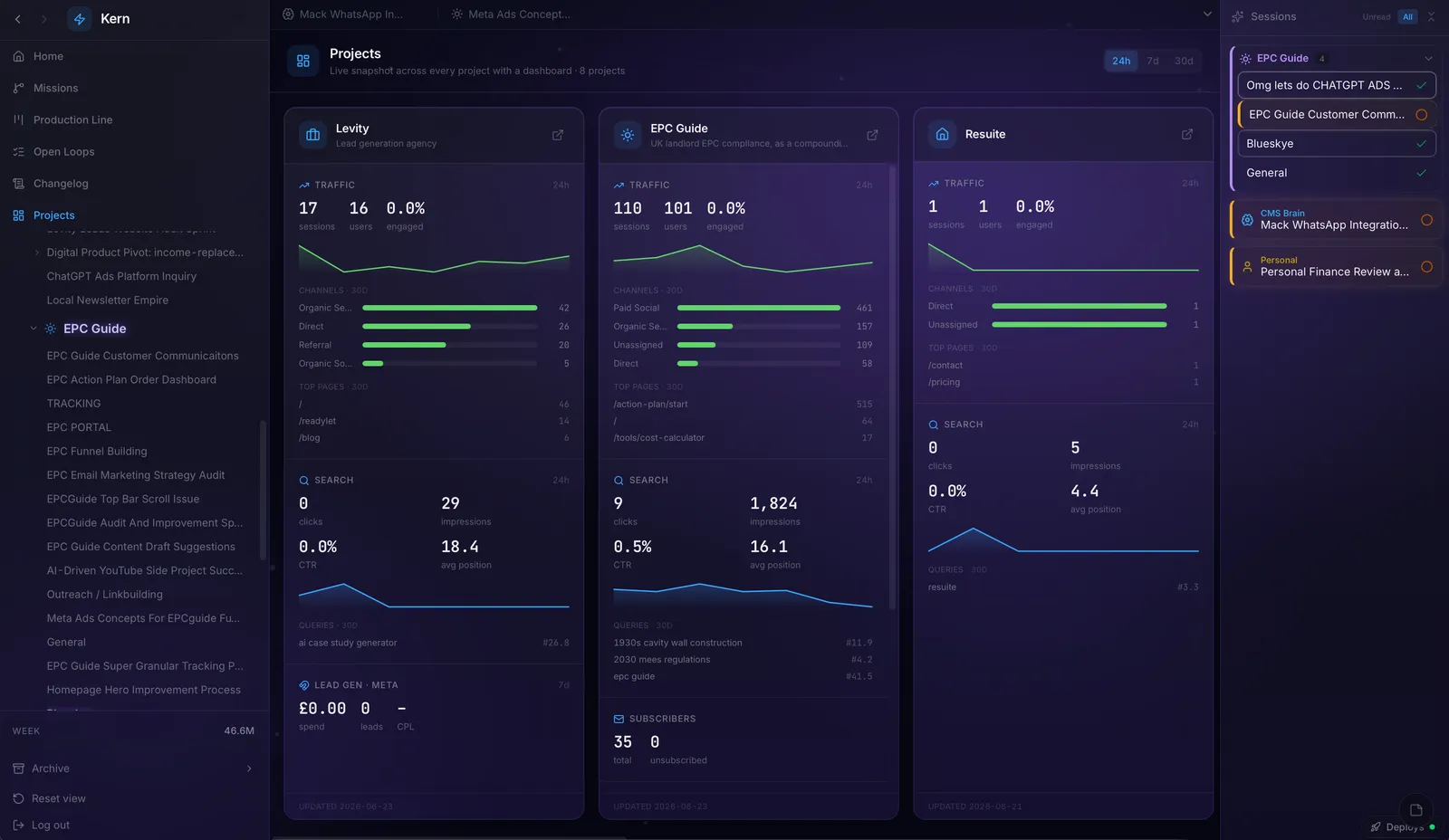This screenshot has width=1449, height=840.
Task: Open the tabs overflow chevron
Action: point(1207,14)
